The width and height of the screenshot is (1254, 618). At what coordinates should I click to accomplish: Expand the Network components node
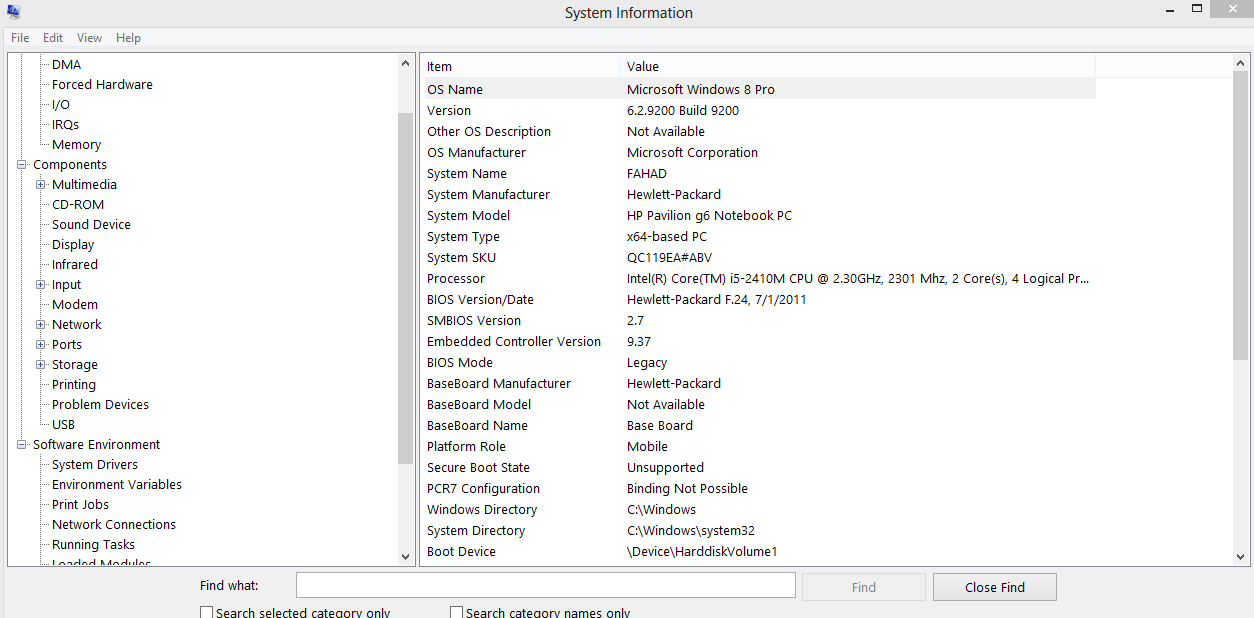click(41, 324)
